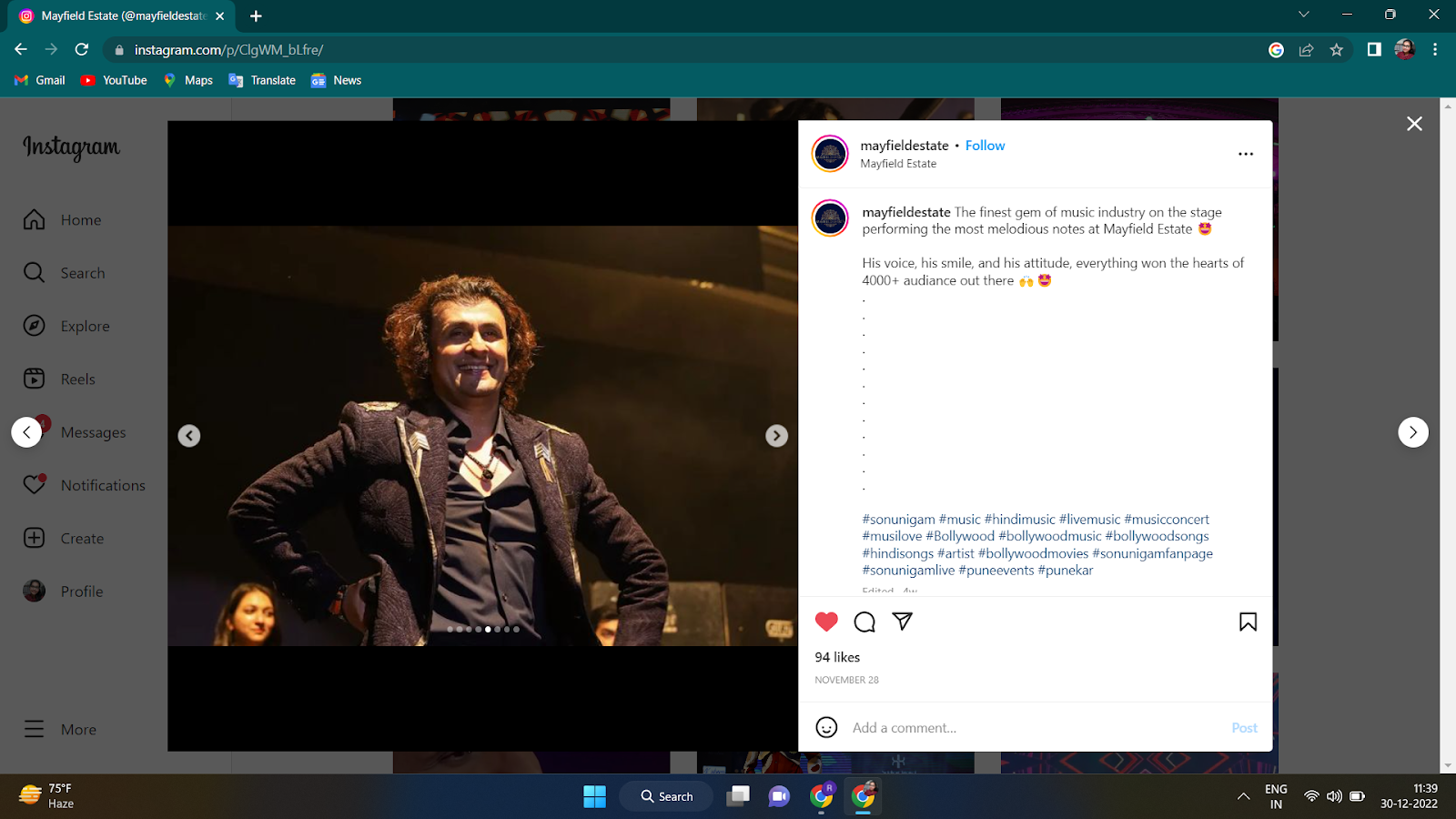Go to the previous post
Viewport: 1456px width, 819px height.
pyautogui.click(x=26, y=432)
